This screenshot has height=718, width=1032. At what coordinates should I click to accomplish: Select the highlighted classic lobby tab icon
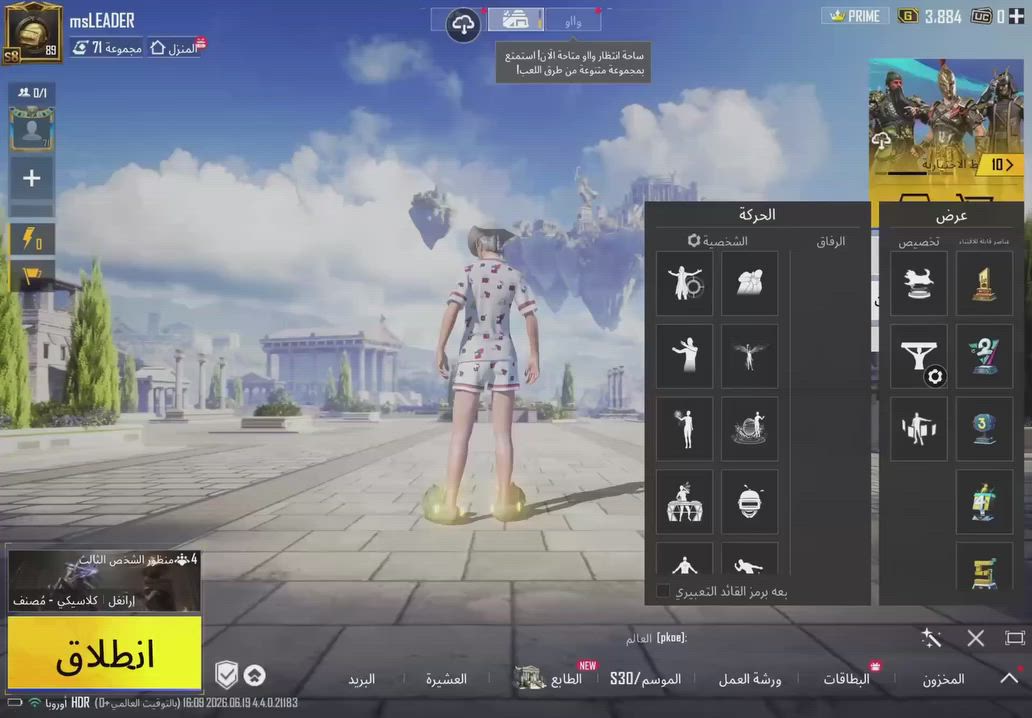pos(515,20)
